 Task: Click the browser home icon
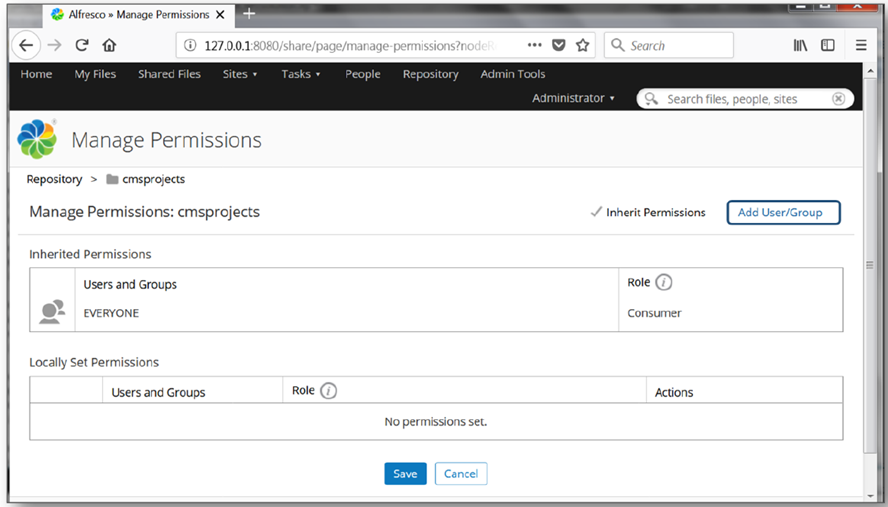109,45
